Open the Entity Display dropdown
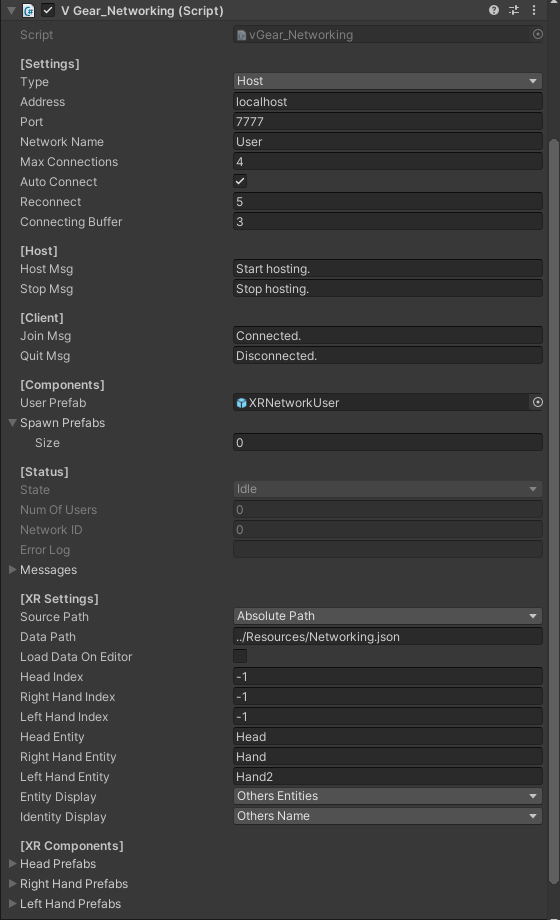This screenshot has height=920, width=560. (x=387, y=796)
